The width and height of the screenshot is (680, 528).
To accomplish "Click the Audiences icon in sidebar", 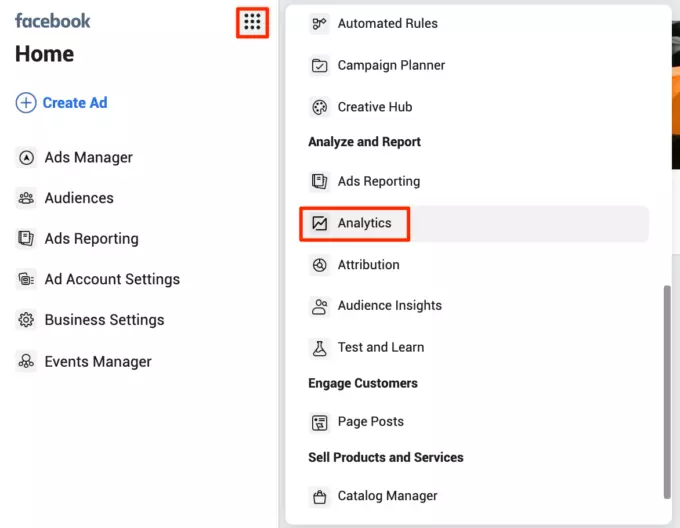I will 27,198.
